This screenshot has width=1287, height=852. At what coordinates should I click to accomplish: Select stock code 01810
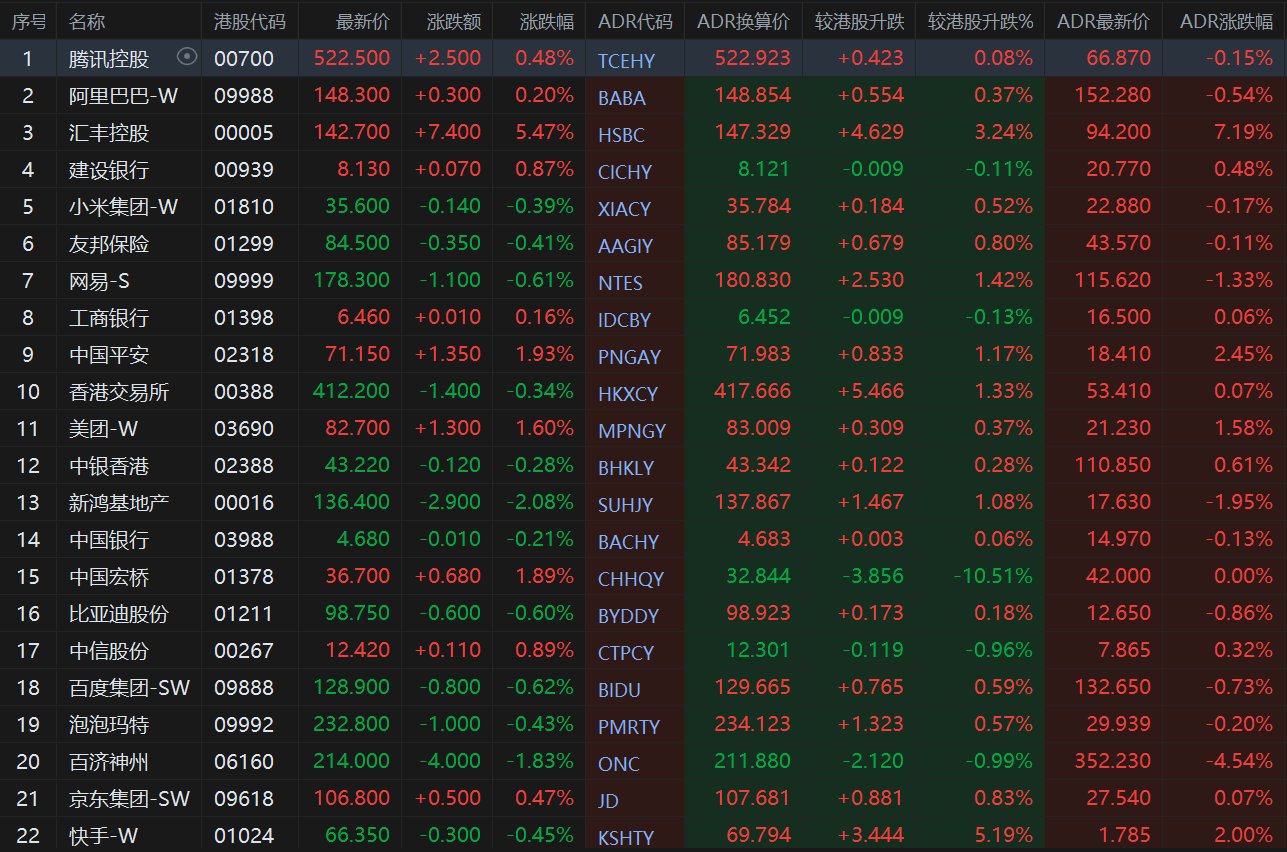[244, 207]
